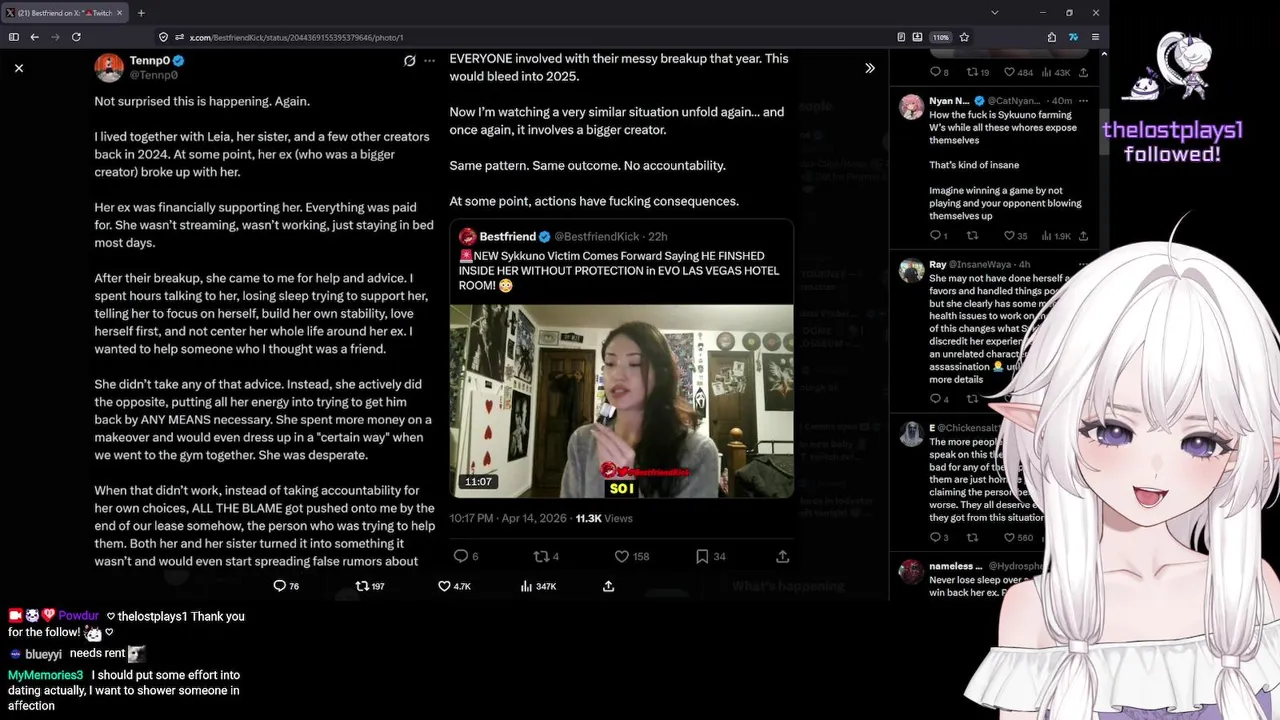The image size is (1280, 720).
Task: Repost E @Chickensalt's comment
Action: [972, 537]
